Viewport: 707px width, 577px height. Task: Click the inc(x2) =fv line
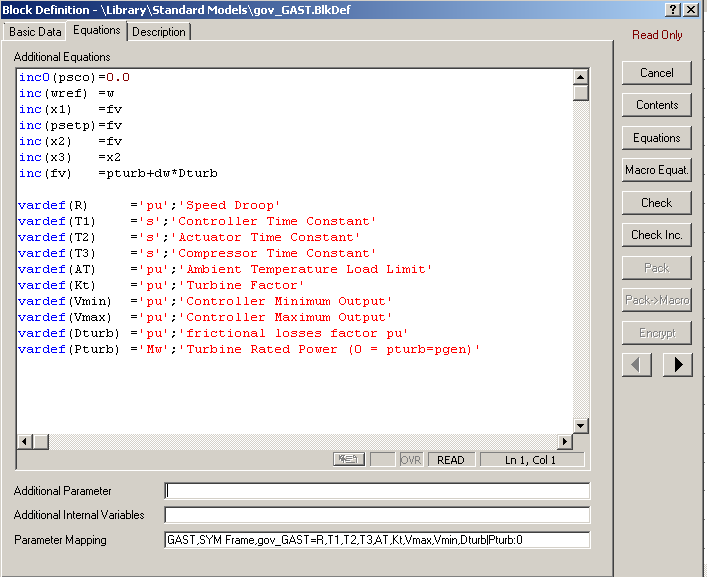tap(70, 142)
